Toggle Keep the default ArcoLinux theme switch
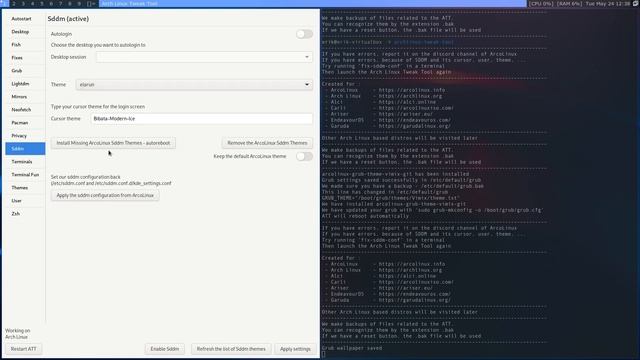 [304, 156]
